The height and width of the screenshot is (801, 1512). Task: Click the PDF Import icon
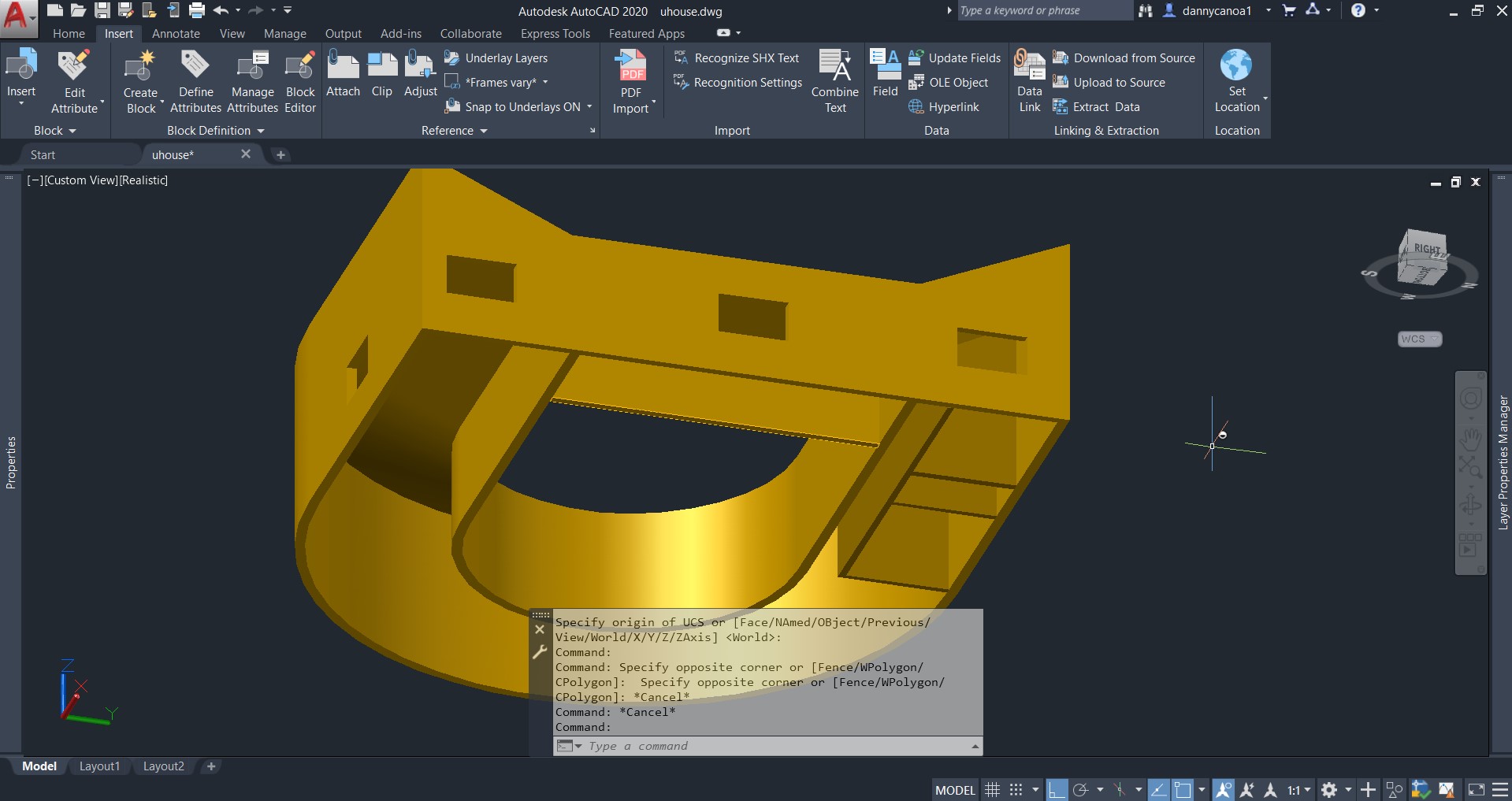(x=631, y=65)
